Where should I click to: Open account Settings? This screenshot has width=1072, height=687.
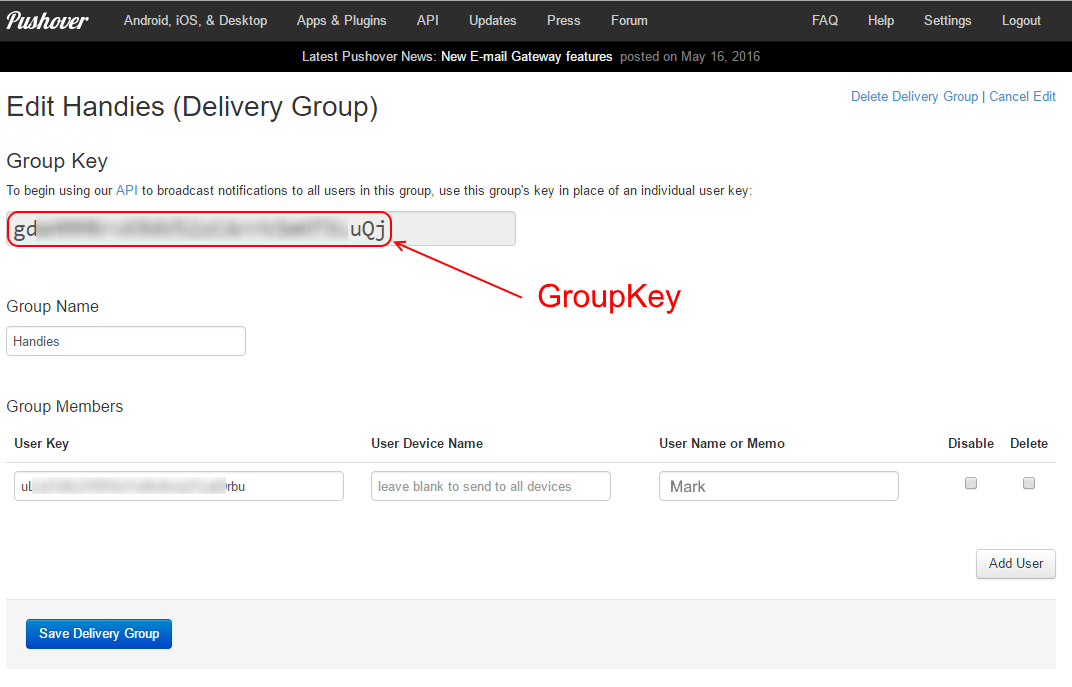948,21
